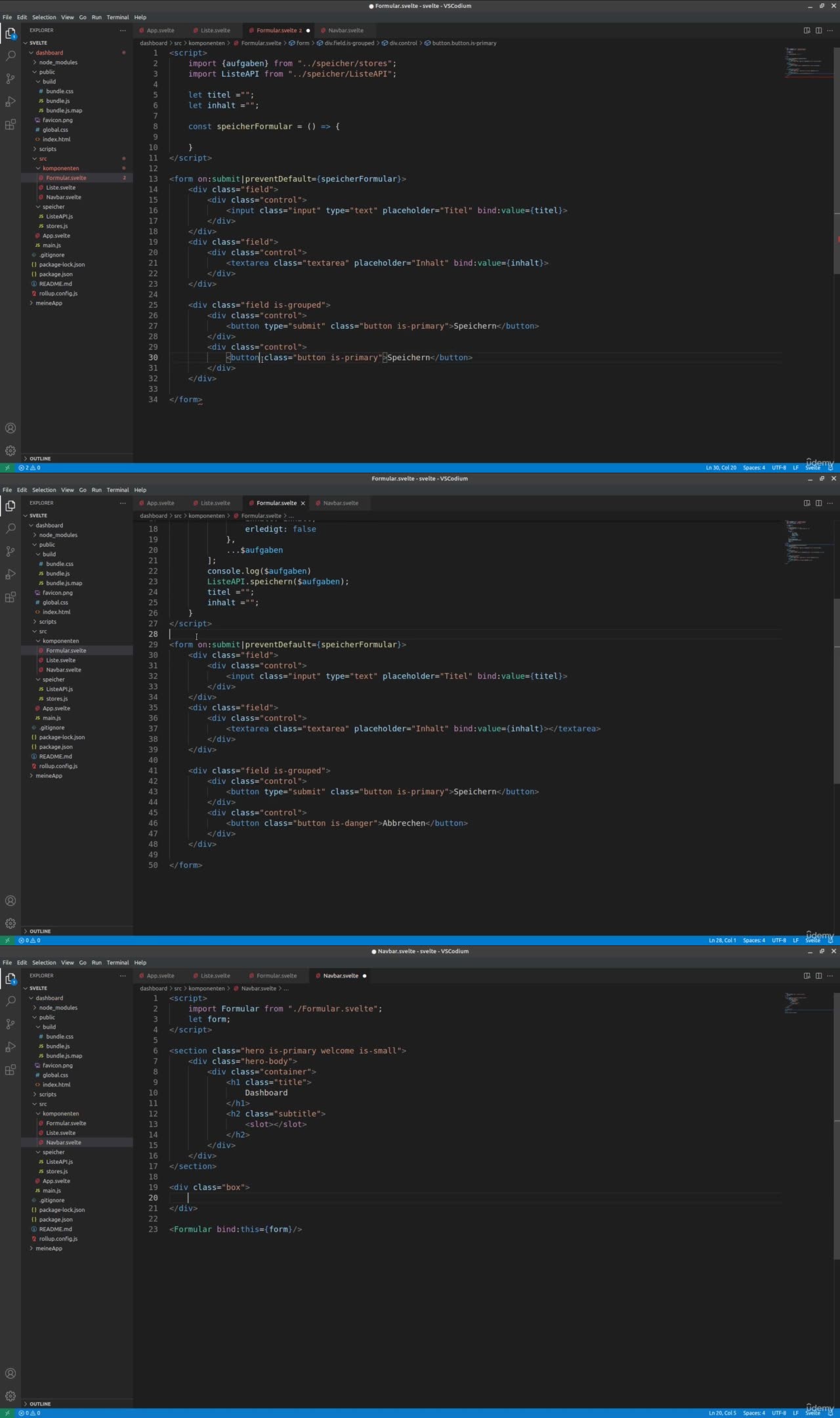Open Run and Debug in the Ln 28 window

[10, 574]
